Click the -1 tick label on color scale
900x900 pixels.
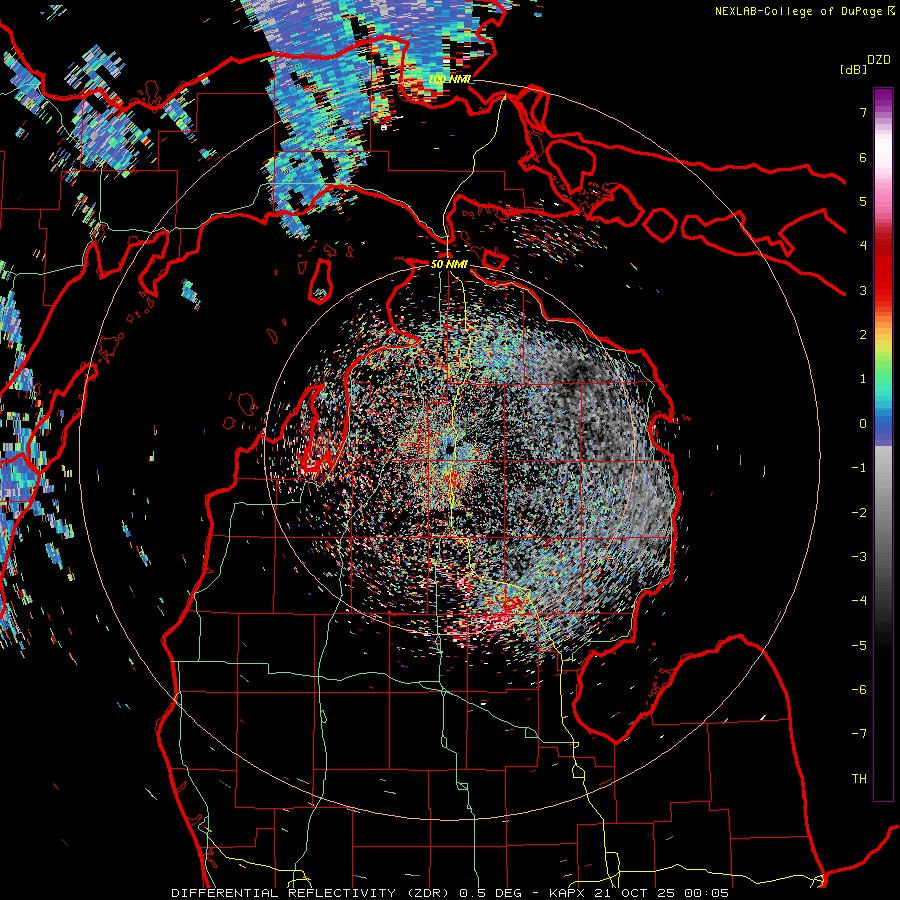(859, 468)
